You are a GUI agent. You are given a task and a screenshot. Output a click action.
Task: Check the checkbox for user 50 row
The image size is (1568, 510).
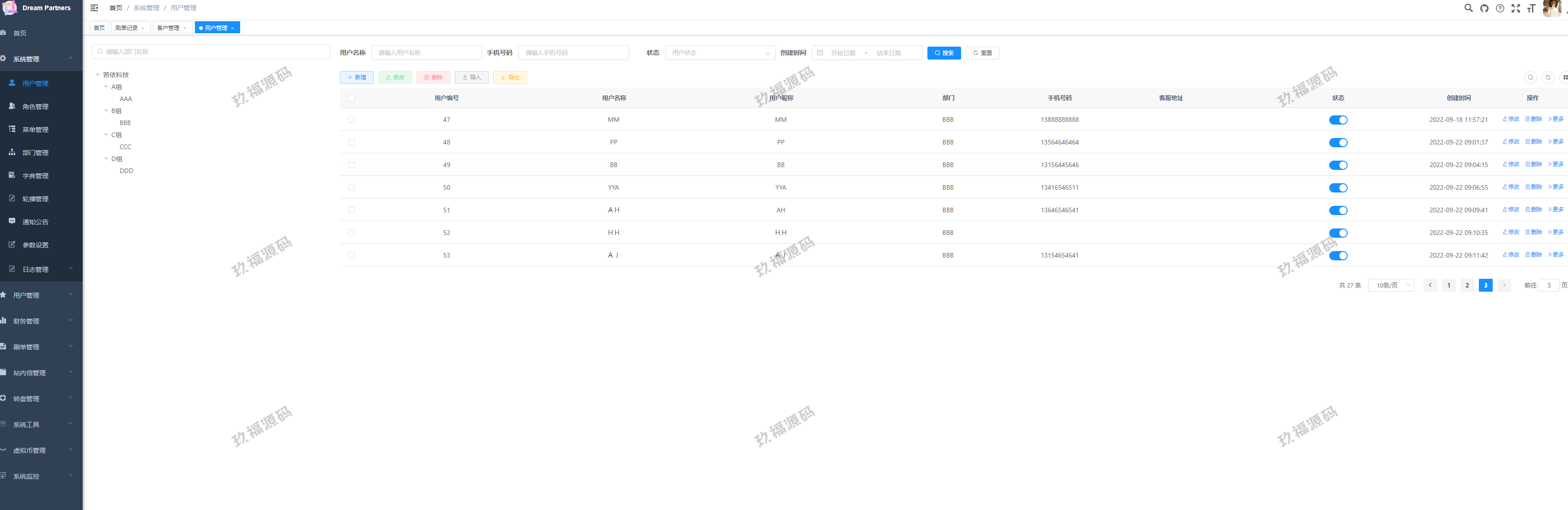coord(351,187)
